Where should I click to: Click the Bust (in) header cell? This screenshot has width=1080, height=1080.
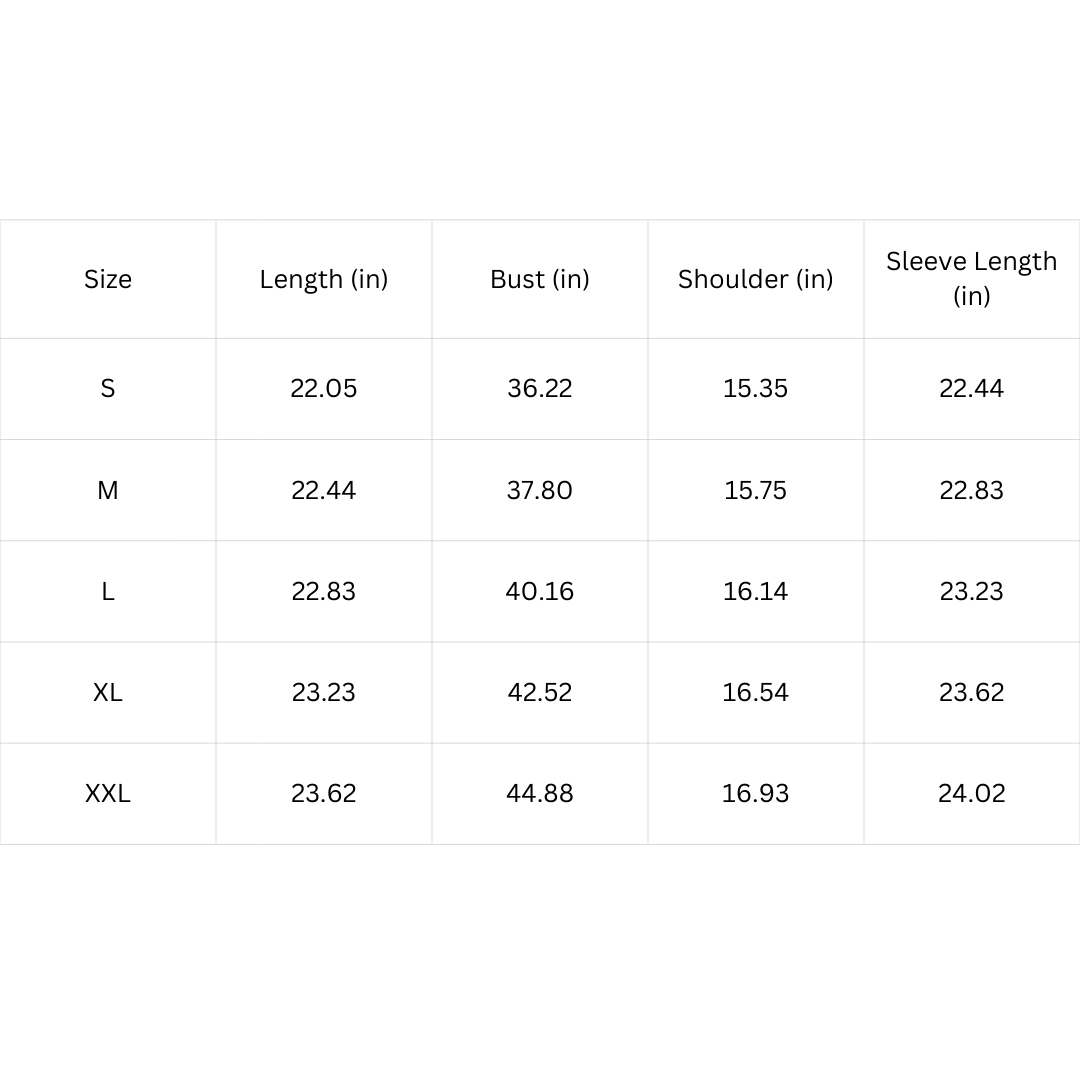pyautogui.click(x=540, y=279)
